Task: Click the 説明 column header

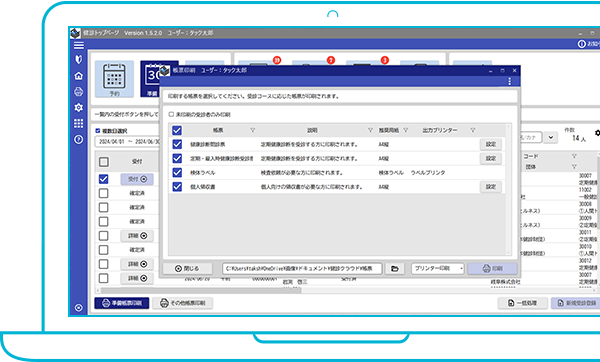Action: click(312, 130)
